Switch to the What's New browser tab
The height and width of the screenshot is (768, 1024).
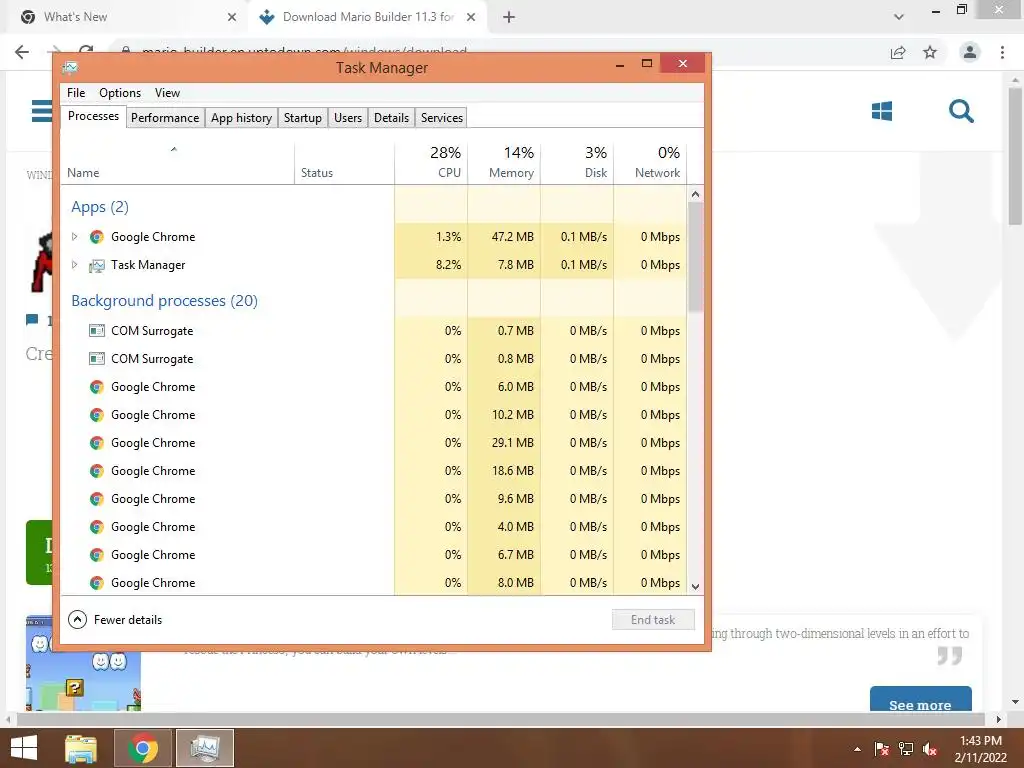pyautogui.click(x=124, y=17)
